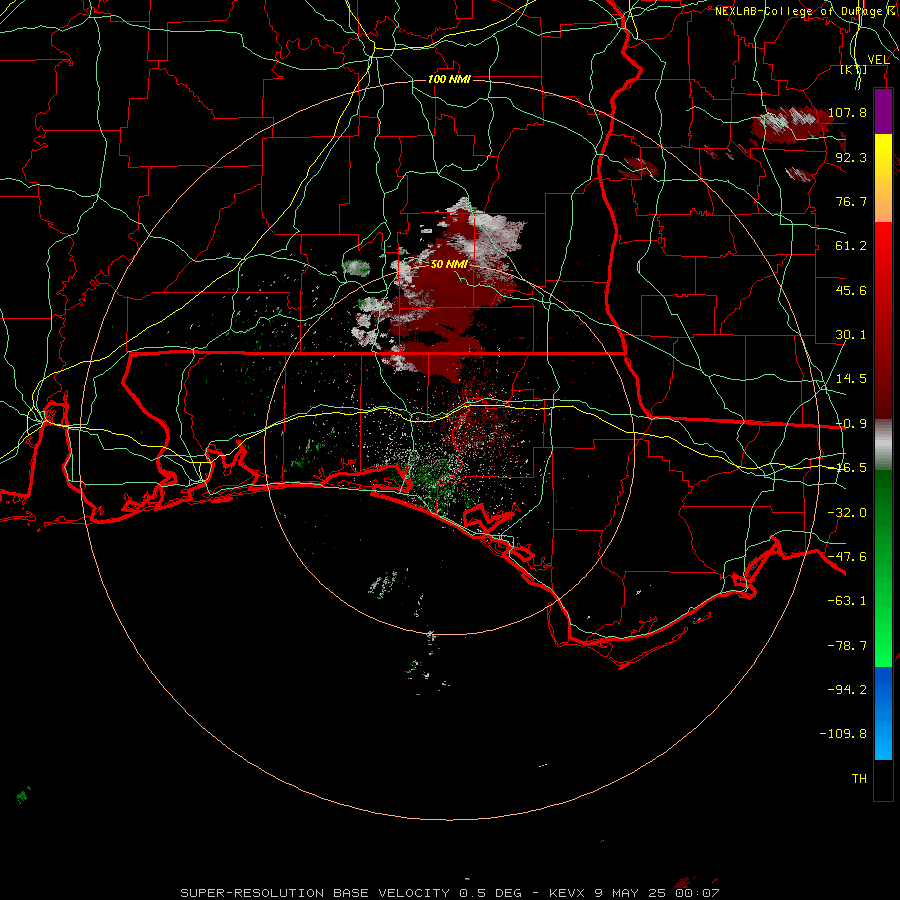The width and height of the screenshot is (900, 900).
Task: Click the TH threshold label
Action: (859, 779)
